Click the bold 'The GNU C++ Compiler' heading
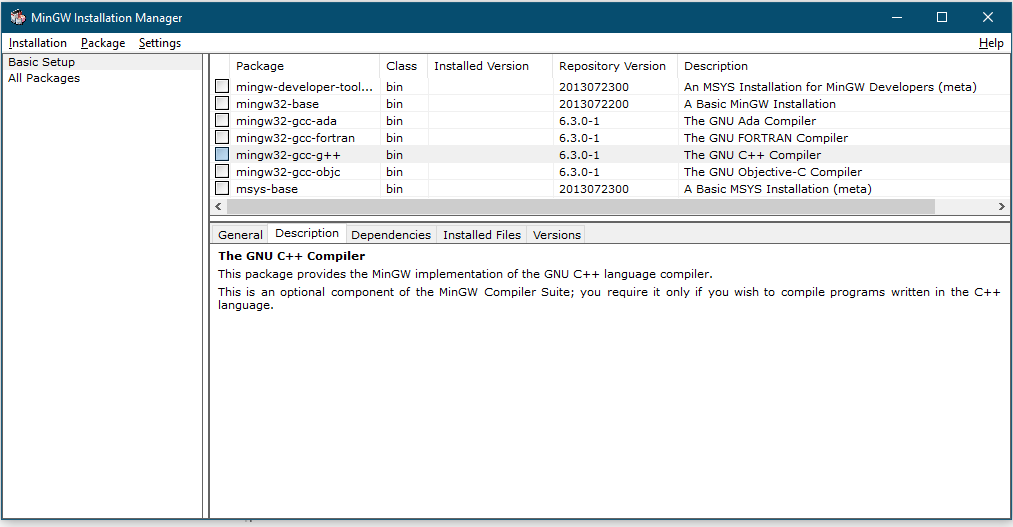The width and height of the screenshot is (1013, 527). pyautogui.click(x=291, y=256)
